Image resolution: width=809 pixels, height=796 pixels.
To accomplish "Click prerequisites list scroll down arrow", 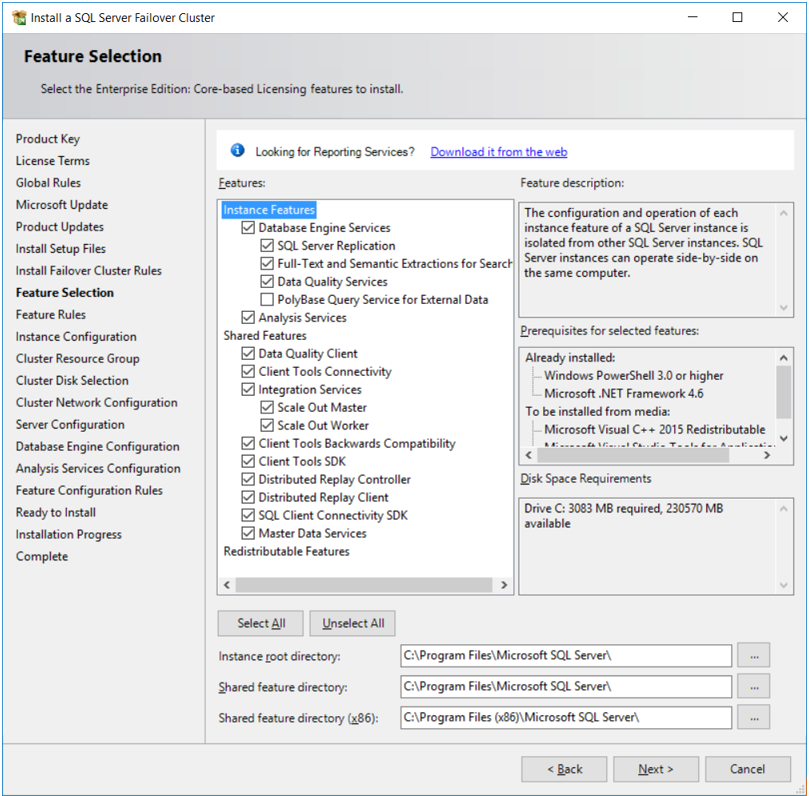I will click(784, 438).
